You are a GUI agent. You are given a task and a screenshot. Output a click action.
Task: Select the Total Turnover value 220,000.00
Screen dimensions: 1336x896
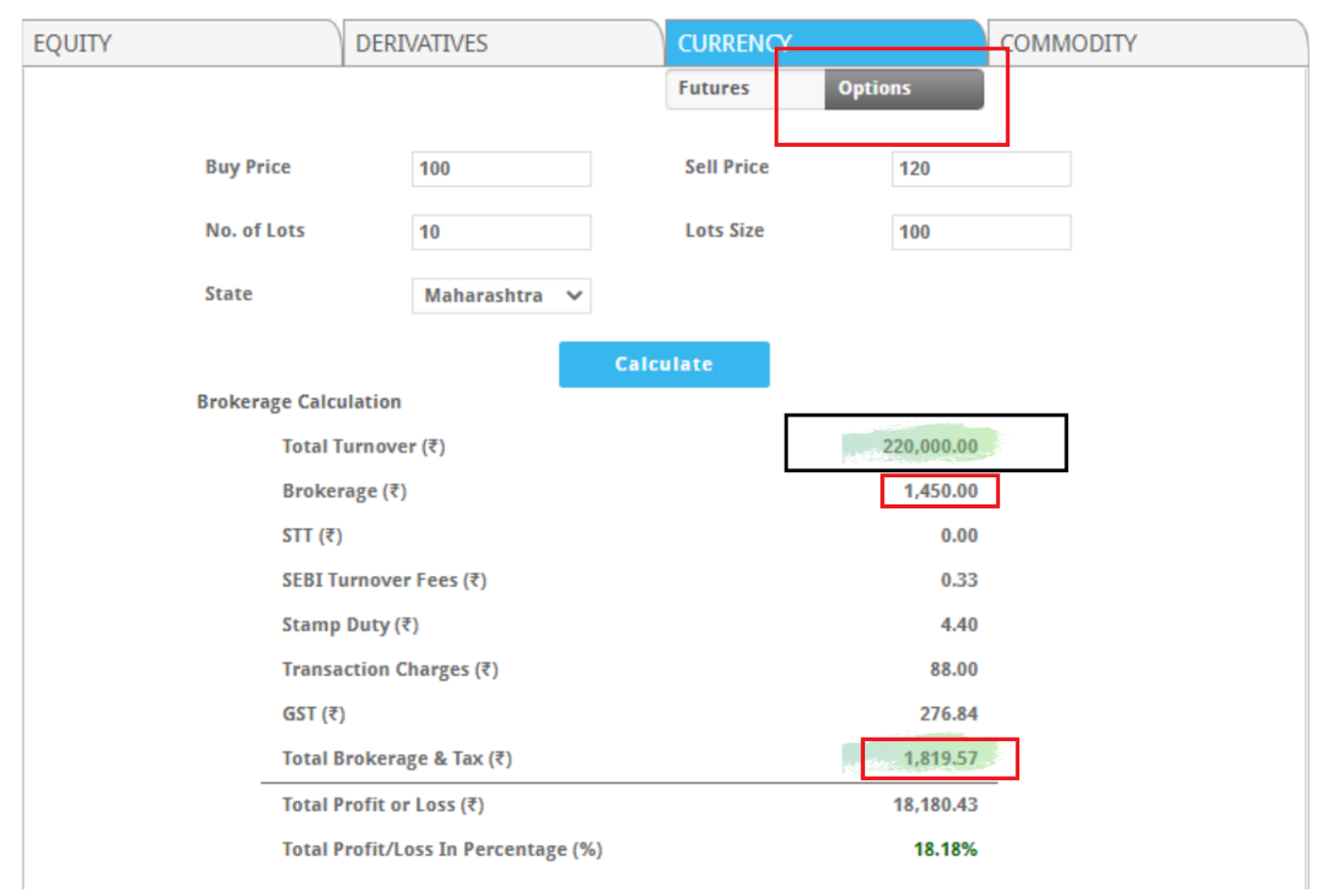[x=930, y=446]
